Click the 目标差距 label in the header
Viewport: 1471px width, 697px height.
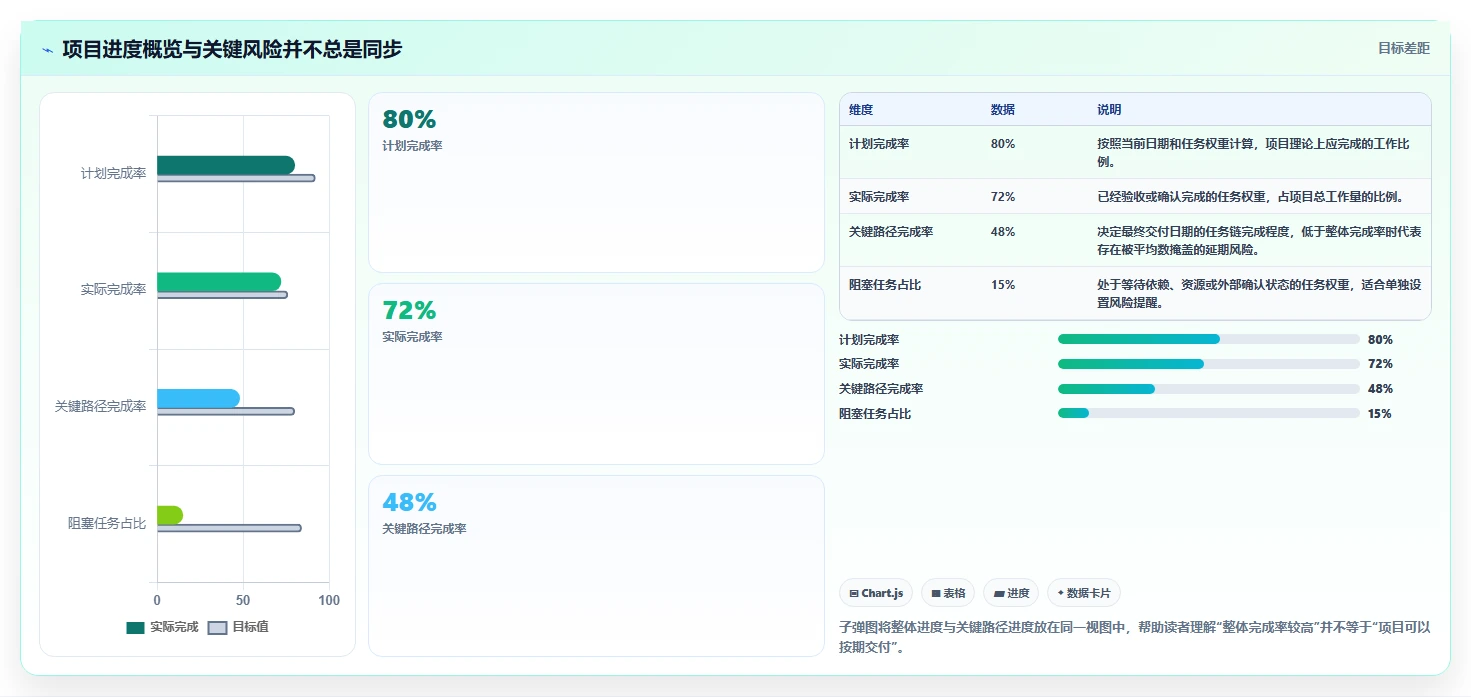[1403, 48]
